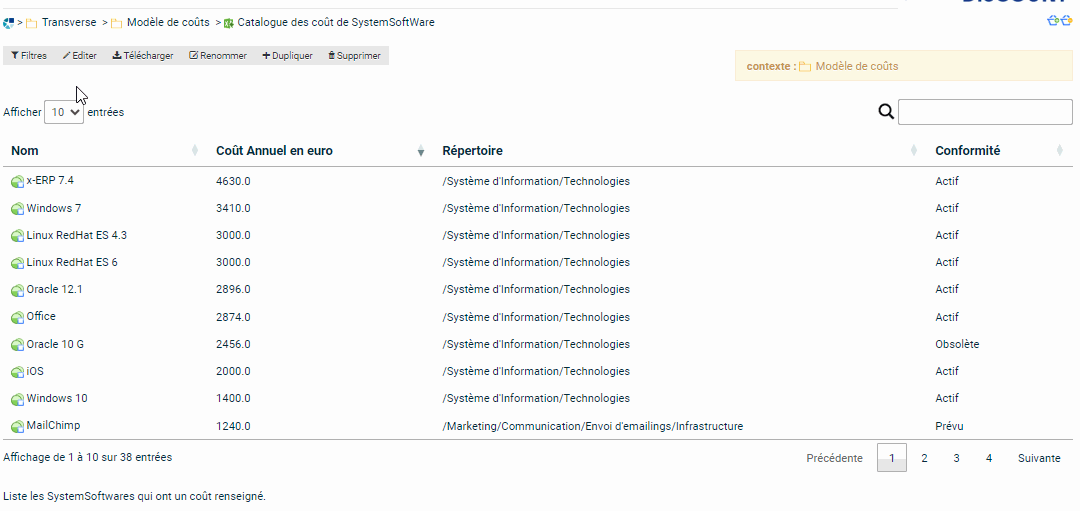Click the iOS row icon
The image size is (1080, 511).
(17, 372)
